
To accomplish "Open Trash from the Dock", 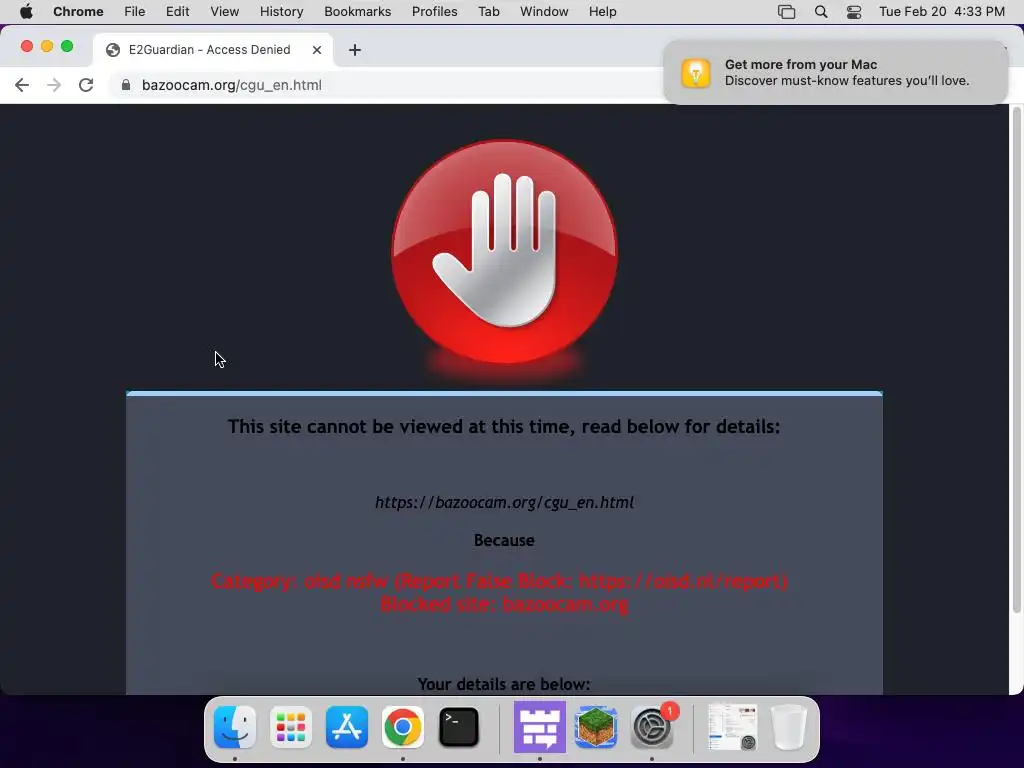I will 789,726.
